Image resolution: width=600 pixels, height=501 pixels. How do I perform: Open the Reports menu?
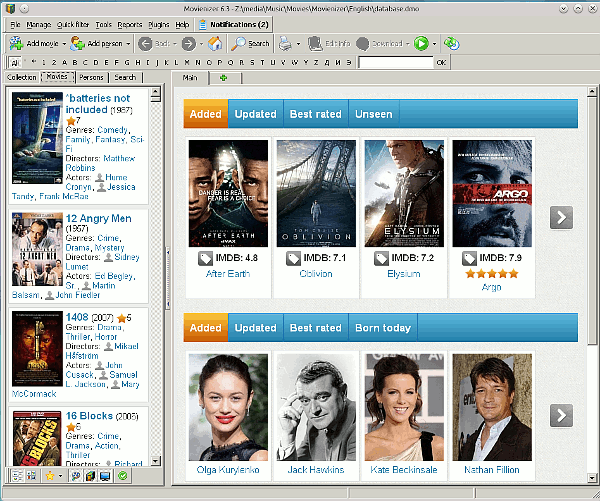(130, 25)
